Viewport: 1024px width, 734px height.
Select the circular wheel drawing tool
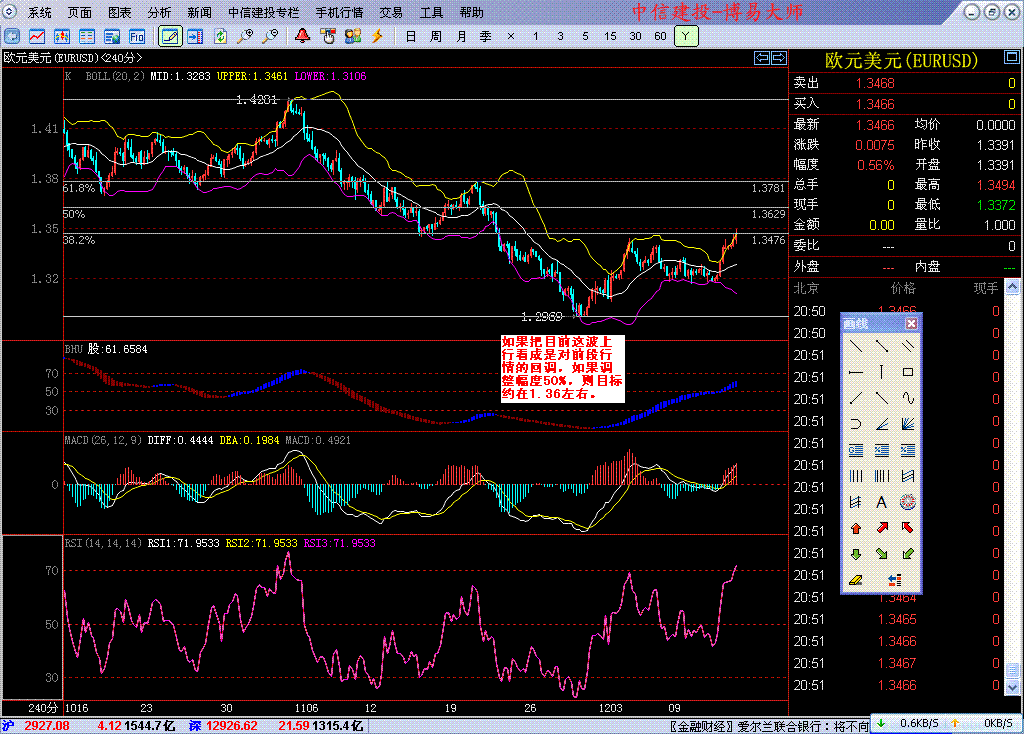click(908, 502)
